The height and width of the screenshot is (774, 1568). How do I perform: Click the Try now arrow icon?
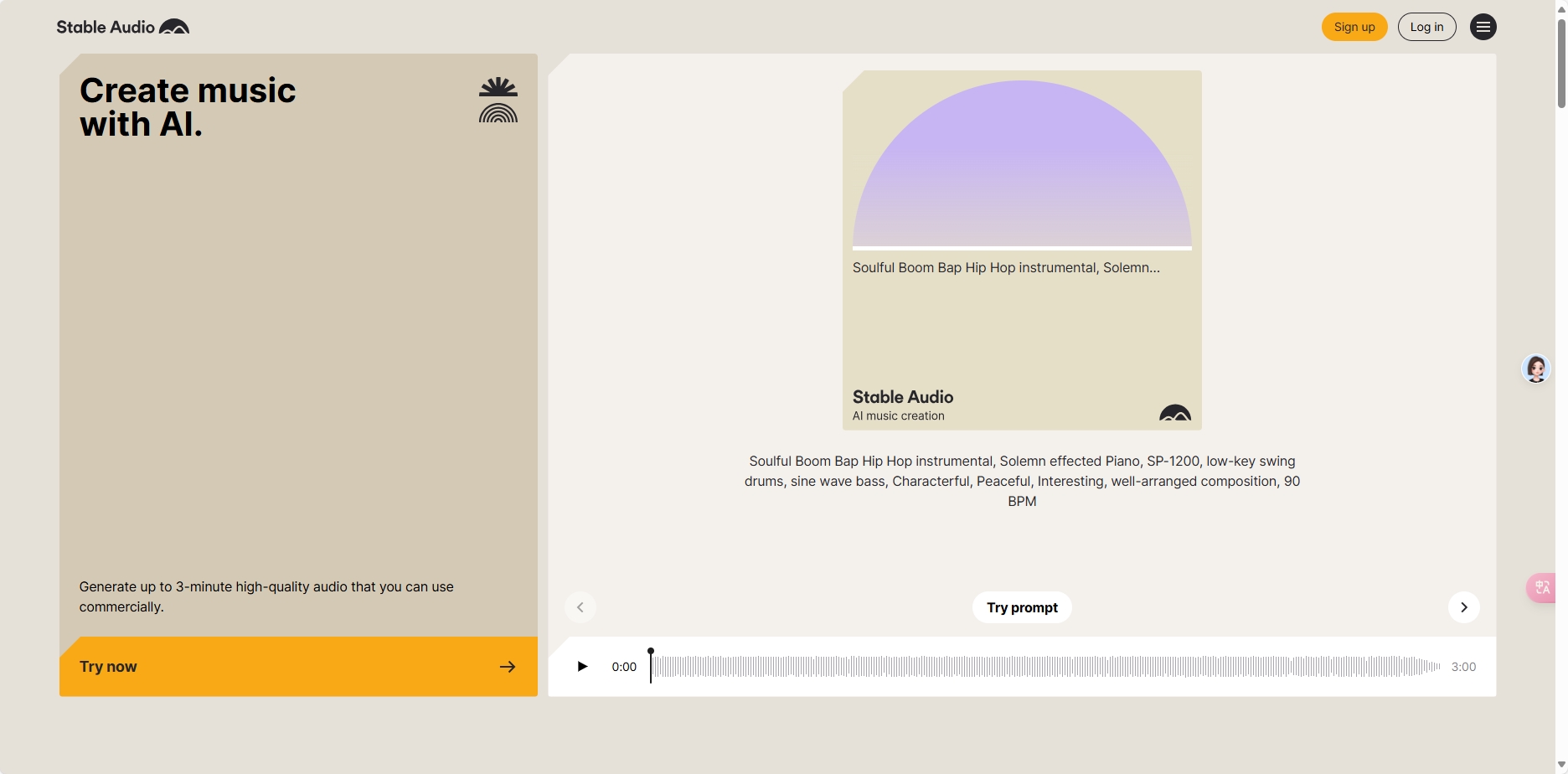pyautogui.click(x=508, y=667)
